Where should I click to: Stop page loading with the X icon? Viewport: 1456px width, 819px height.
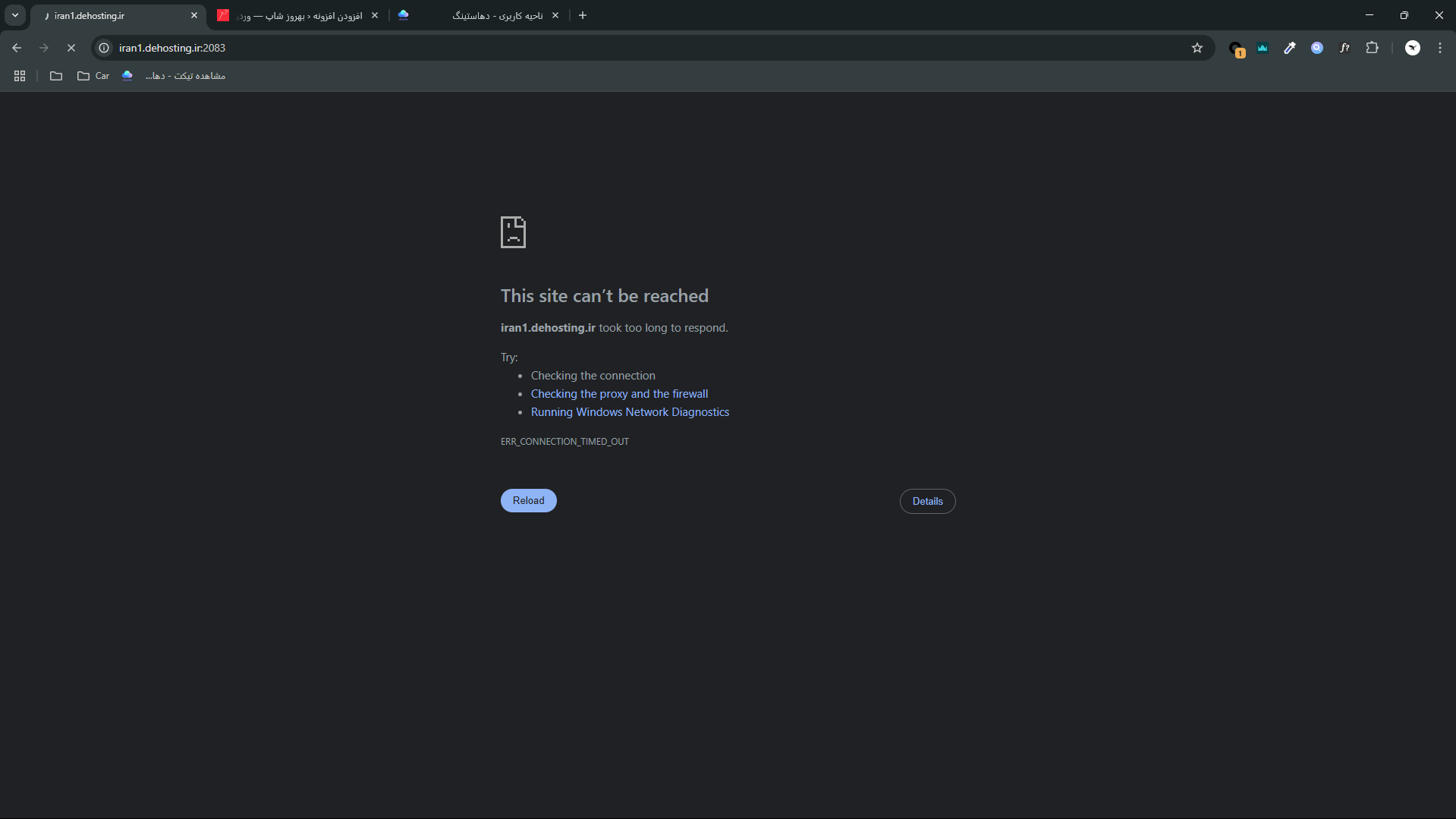click(x=71, y=48)
